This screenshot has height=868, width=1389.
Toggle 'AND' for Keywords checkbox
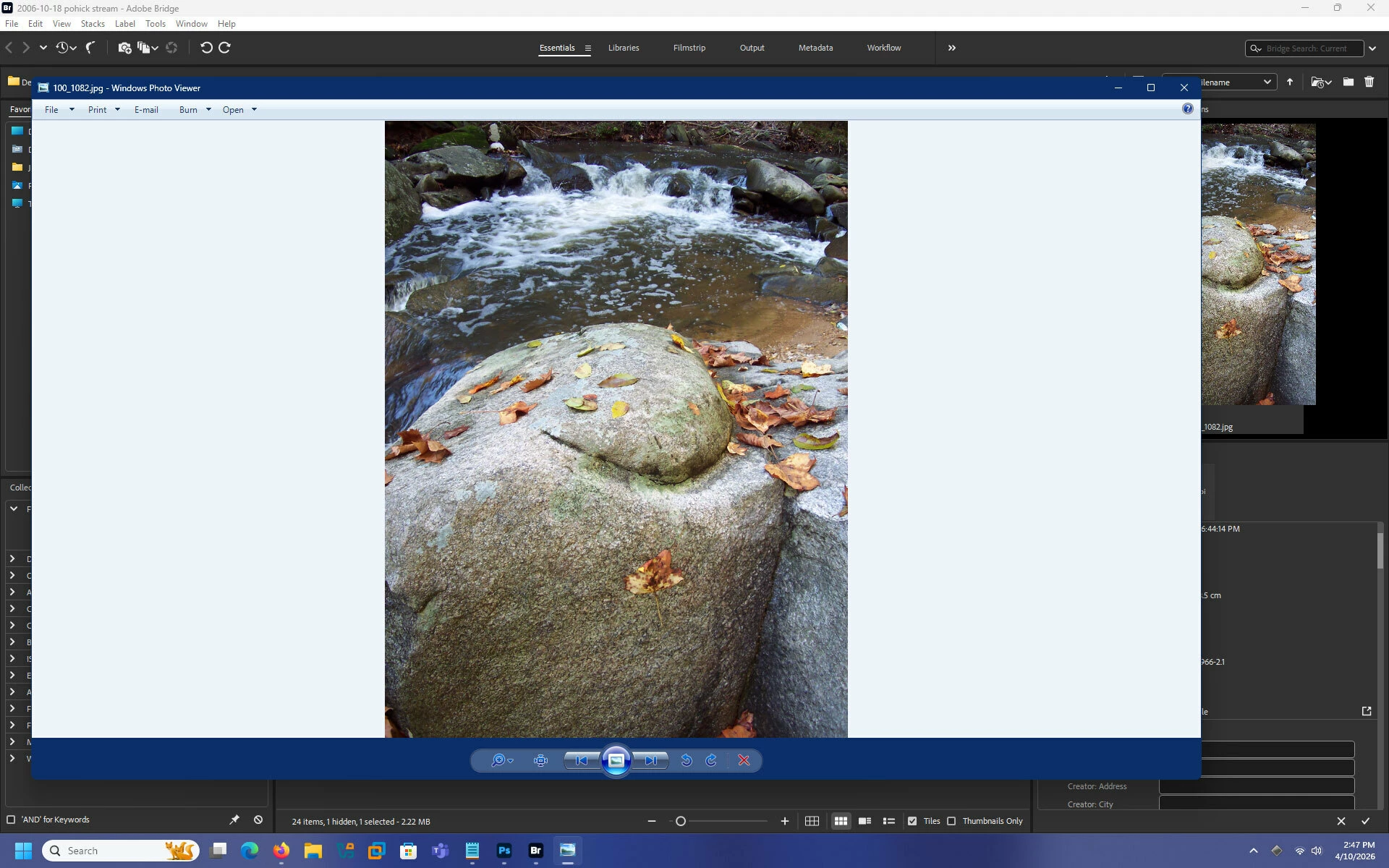click(x=11, y=820)
